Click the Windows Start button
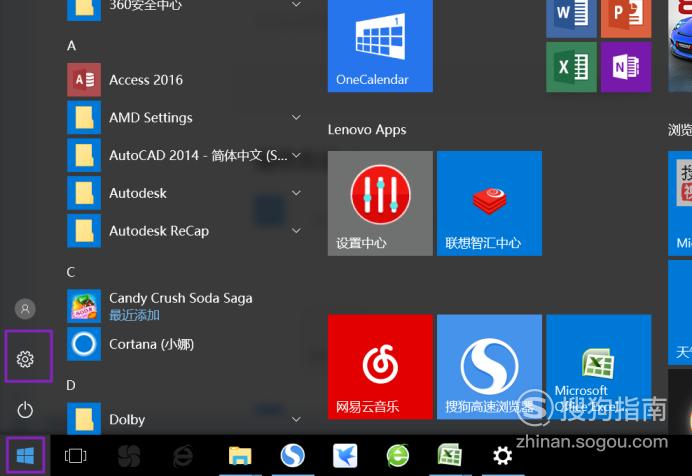 tap(25, 456)
